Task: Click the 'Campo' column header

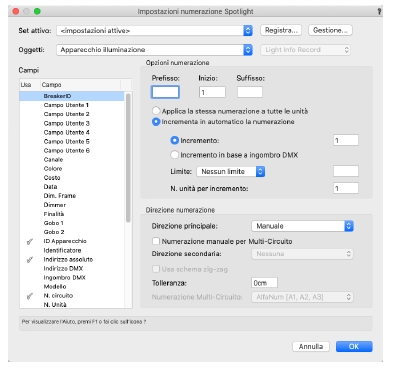Action: click(80, 85)
